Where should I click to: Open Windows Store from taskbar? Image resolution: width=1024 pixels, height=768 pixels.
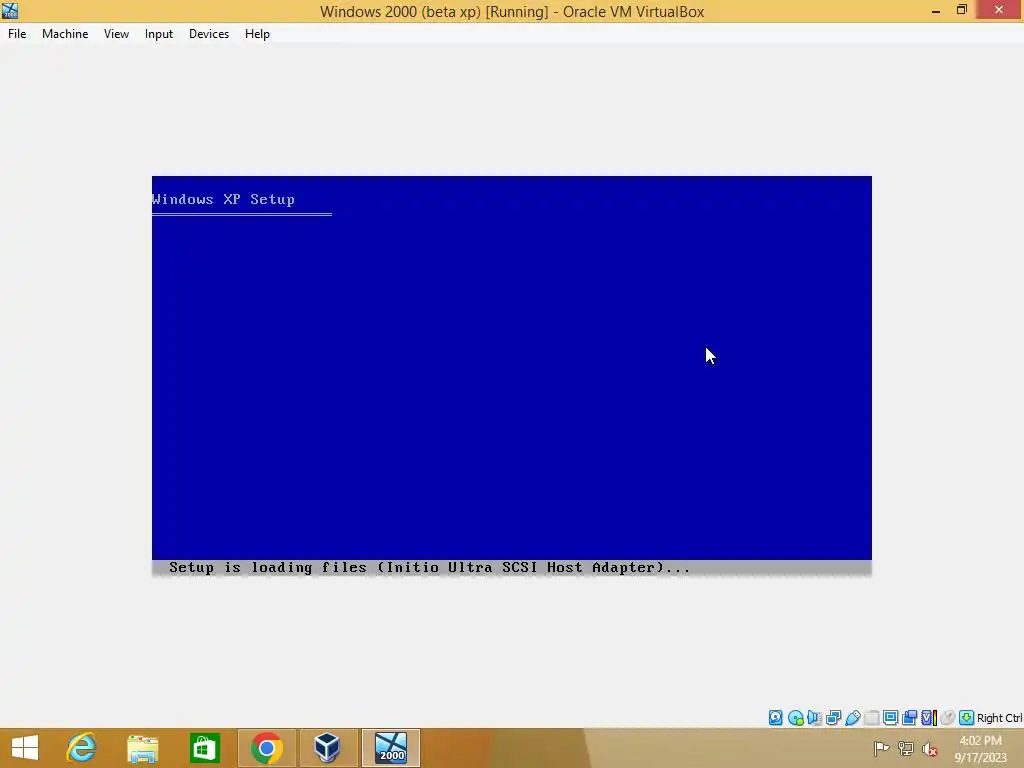[204, 748]
